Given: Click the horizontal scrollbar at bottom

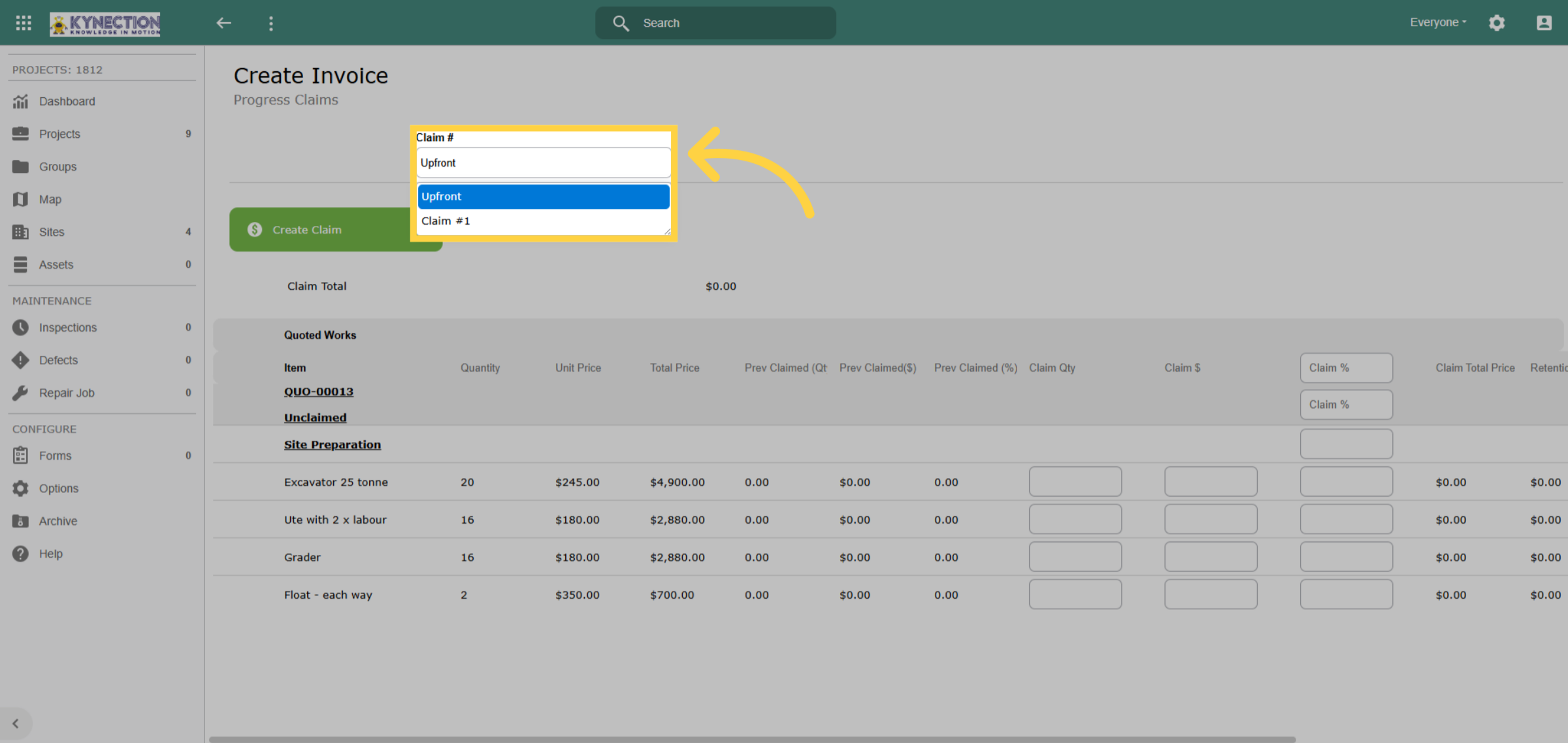Looking at the screenshot, I should pyautogui.click(x=751, y=739).
